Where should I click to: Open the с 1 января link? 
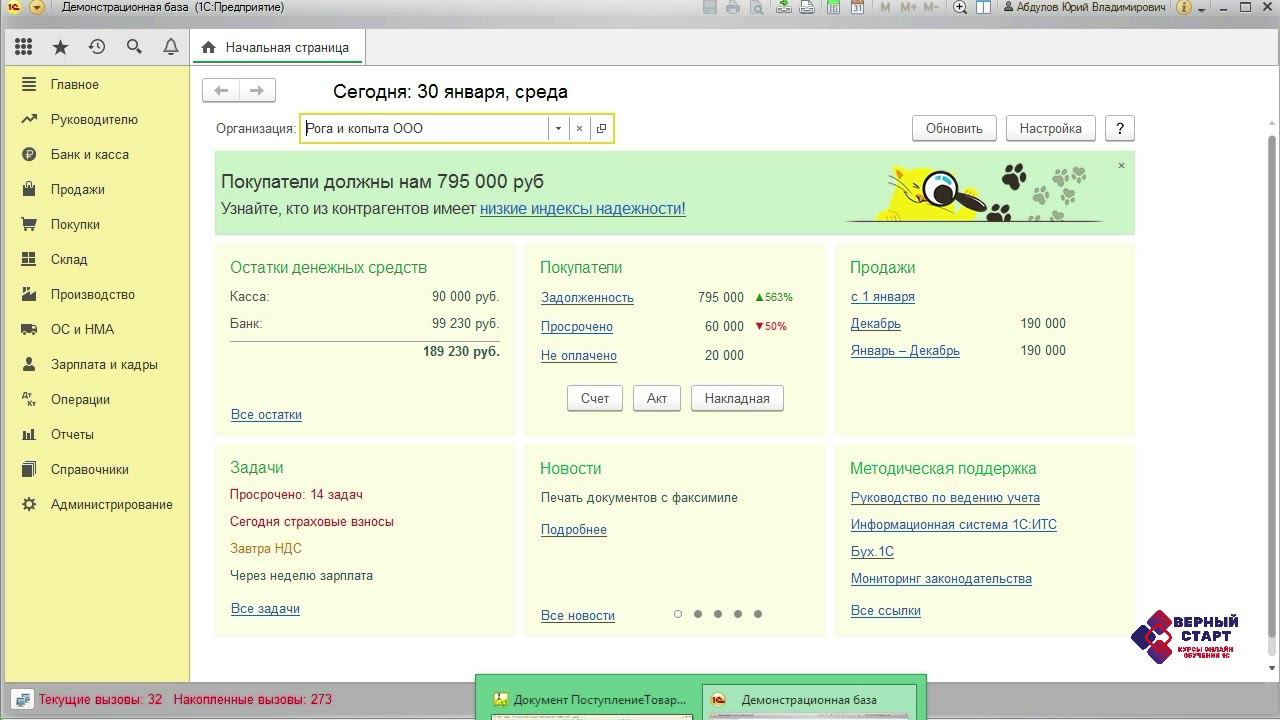pyautogui.click(x=883, y=297)
